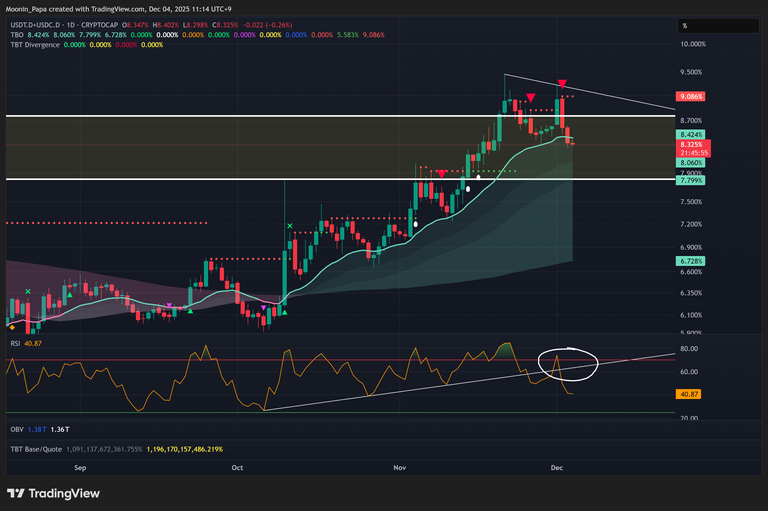Select the TBT Divergence indicator legend
Viewport: 768px width, 511px height.
(x=37, y=44)
